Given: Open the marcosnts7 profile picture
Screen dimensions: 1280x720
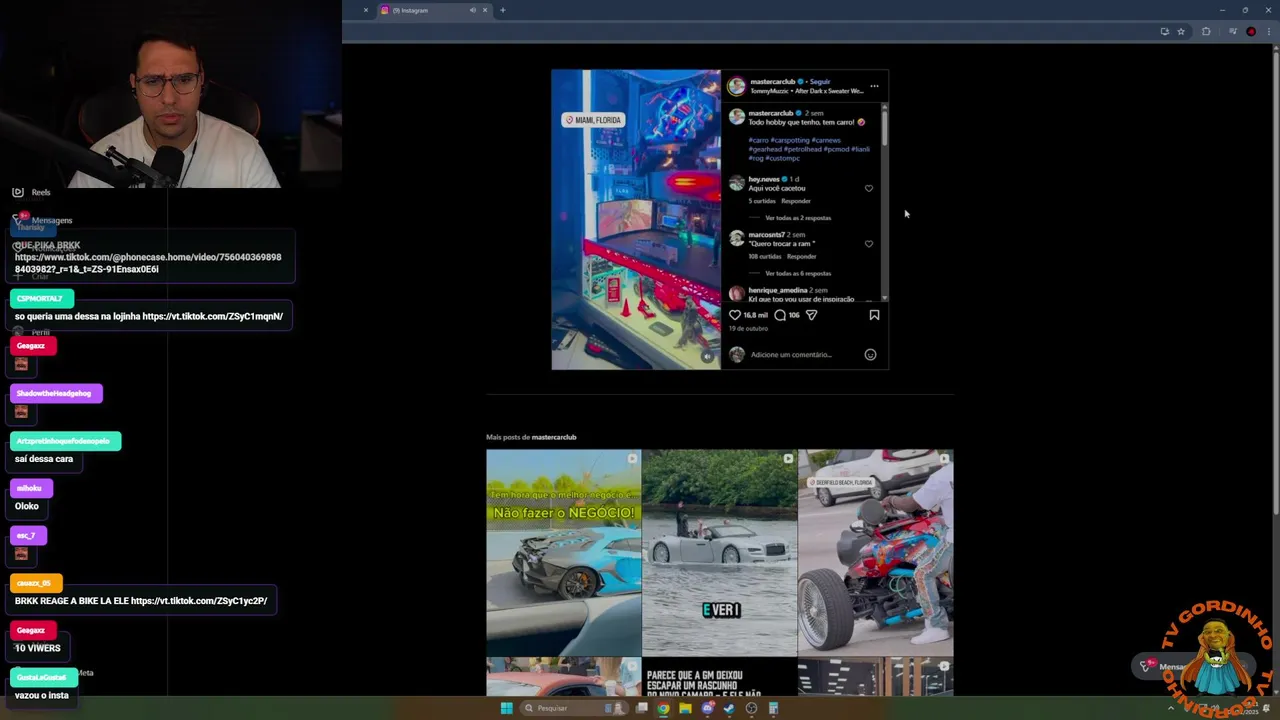Looking at the screenshot, I should click(x=737, y=238).
